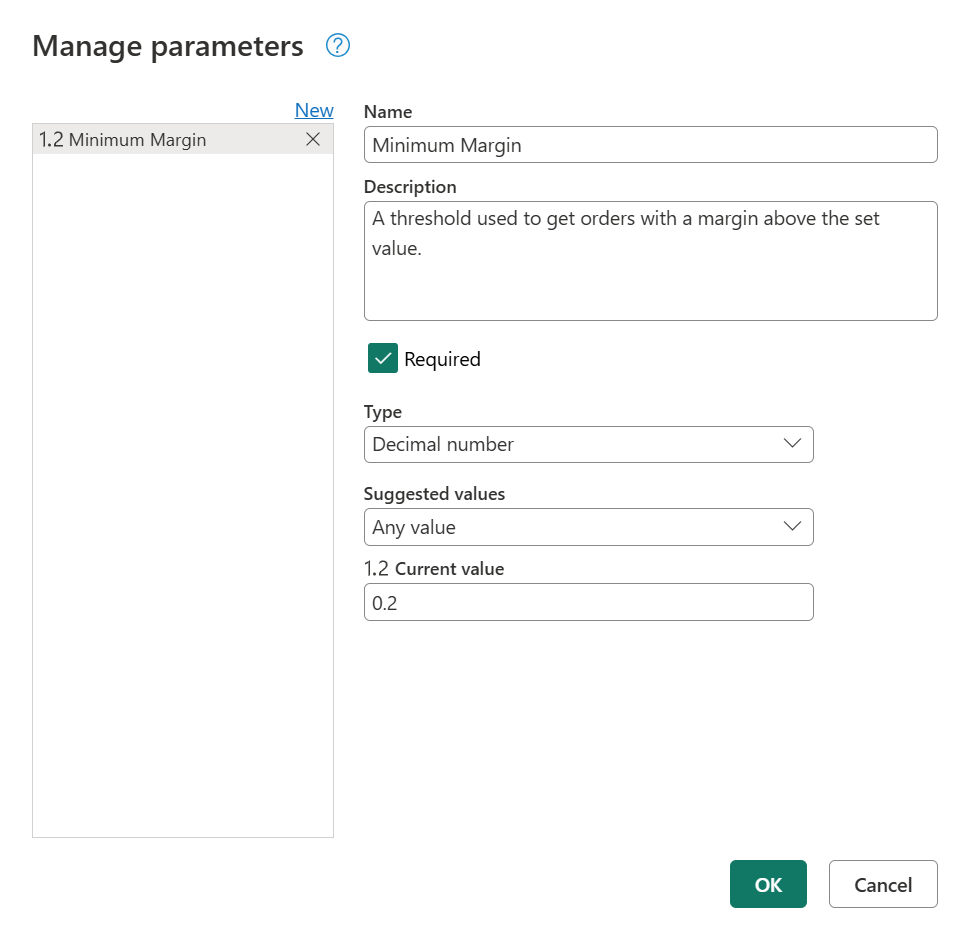Dismiss the dialog using Cancel
Image resolution: width=970 pixels, height=944 pixels.
pos(883,884)
